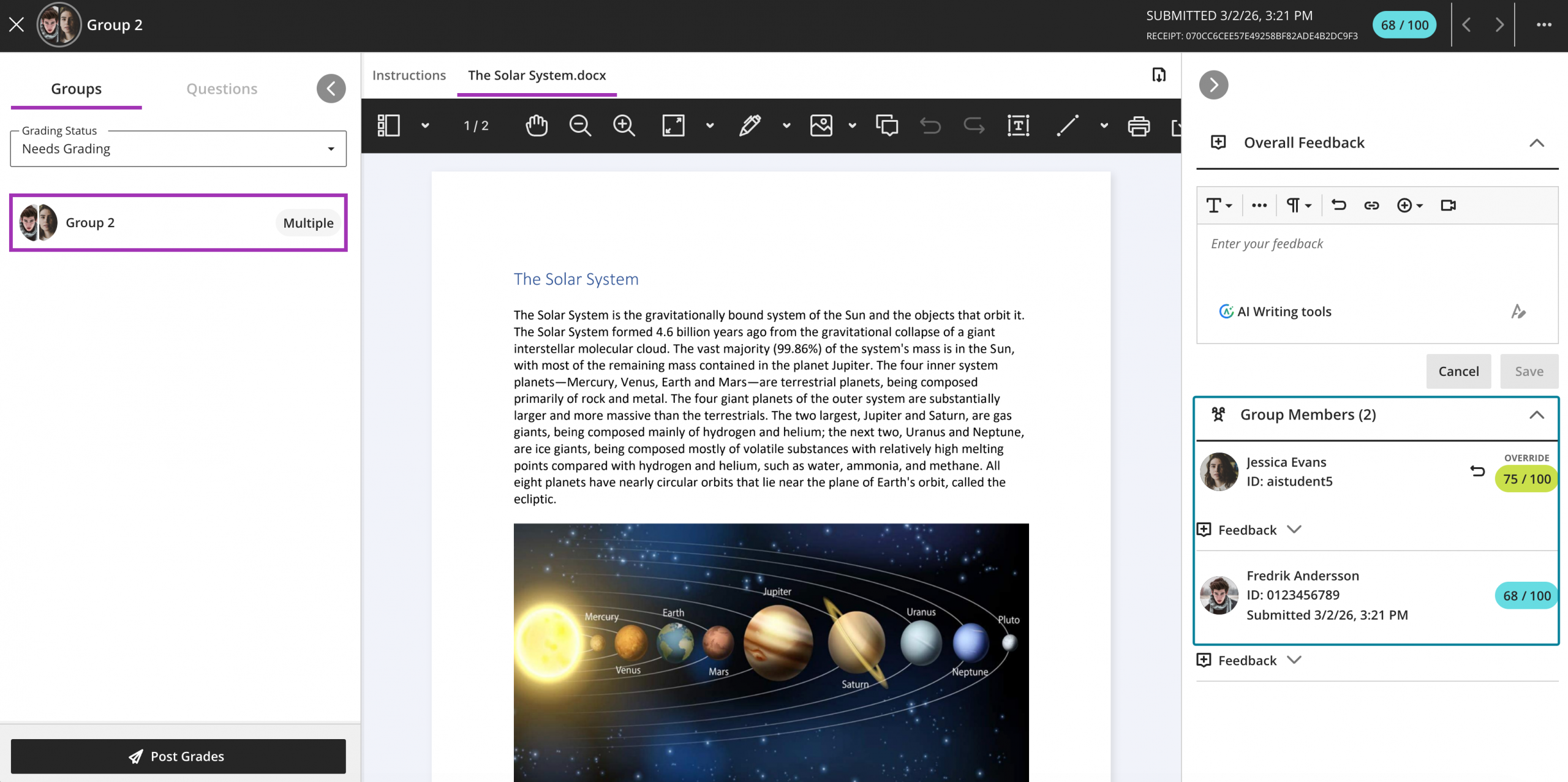Open AI Writing tools
Viewport: 1568px width, 782px height.
[x=1274, y=311]
